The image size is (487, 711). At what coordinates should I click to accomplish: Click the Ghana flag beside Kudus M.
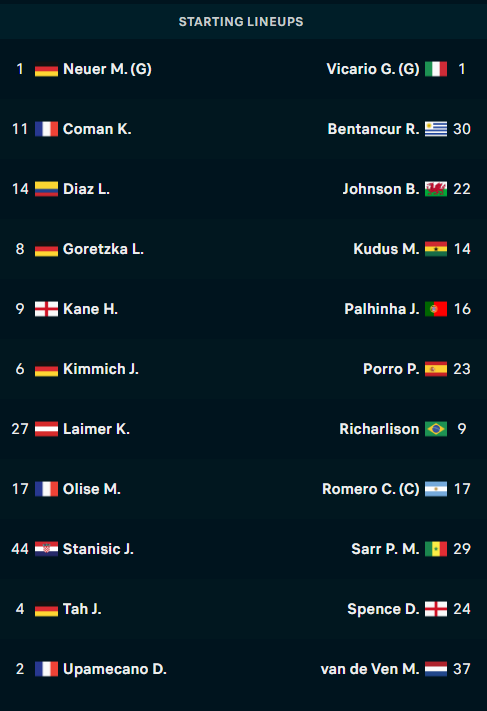pyautogui.click(x=436, y=249)
